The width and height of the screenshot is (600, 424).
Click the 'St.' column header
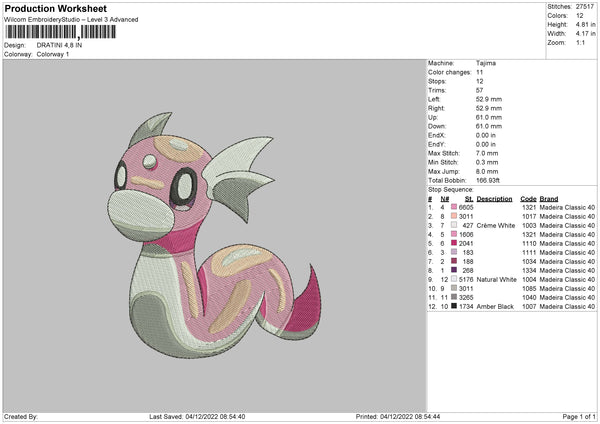[469, 199]
